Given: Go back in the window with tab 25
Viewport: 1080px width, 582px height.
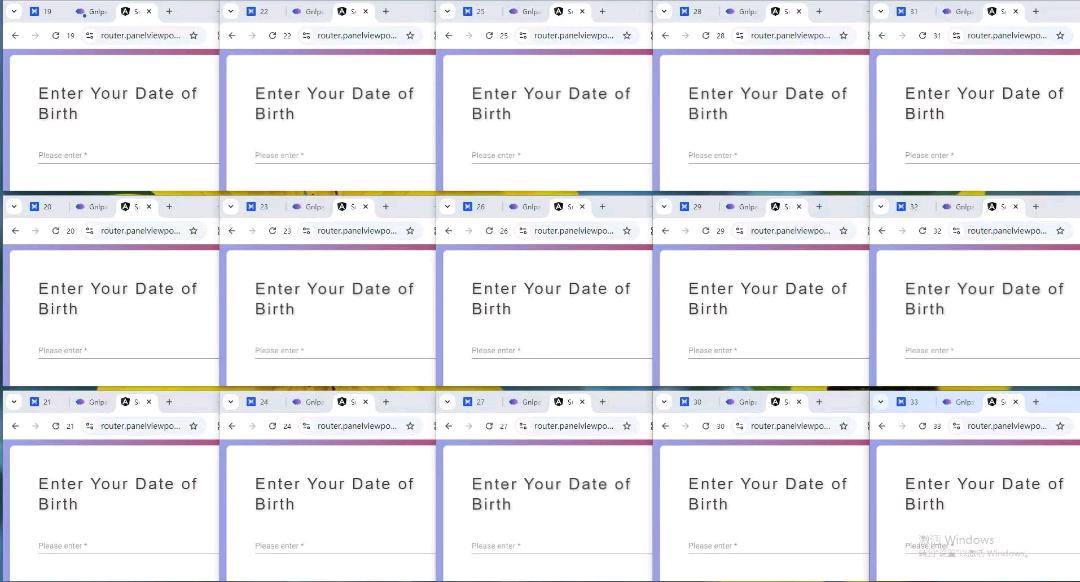Looking at the screenshot, I should pyautogui.click(x=449, y=35).
